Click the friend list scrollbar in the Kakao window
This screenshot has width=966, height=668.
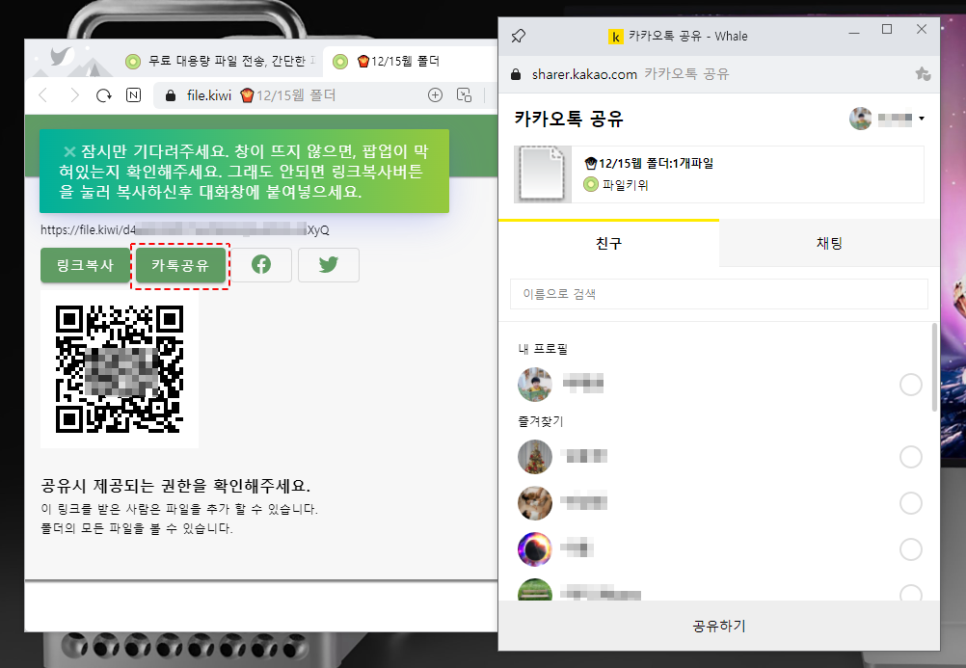tap(934, 367)
